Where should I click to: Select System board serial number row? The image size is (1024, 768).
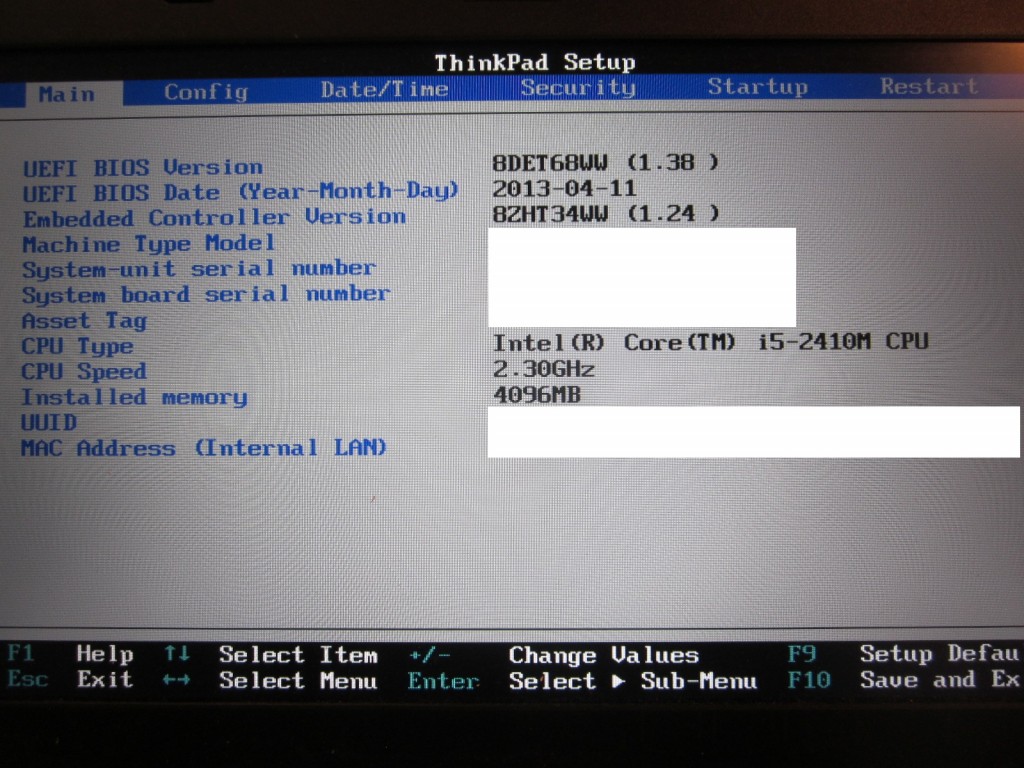coord(206,295)
